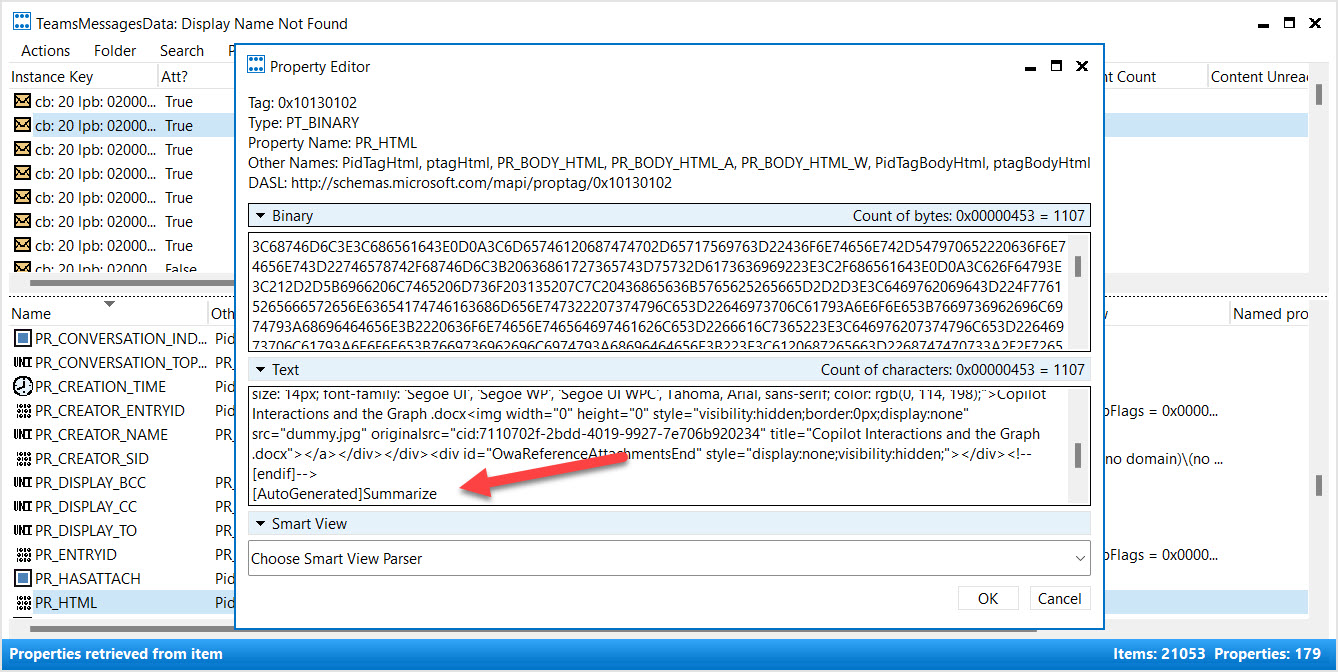Open the Folder menu
Viewport: 1338px width, 672px height.
(114, 50)
